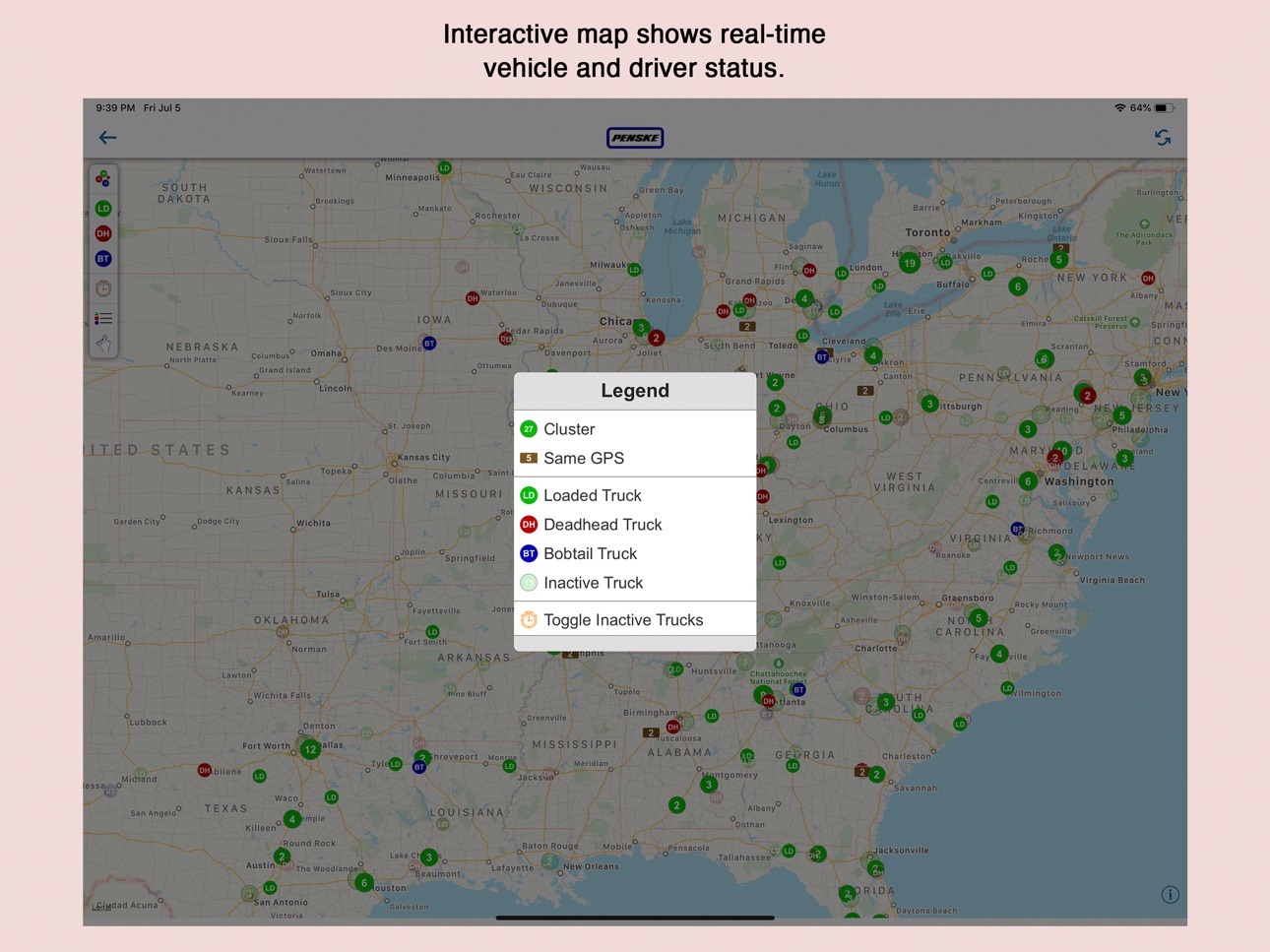Check the Wi-Fi icon in status bar
Screen dimensions: 1270x952
(1119, 108)
